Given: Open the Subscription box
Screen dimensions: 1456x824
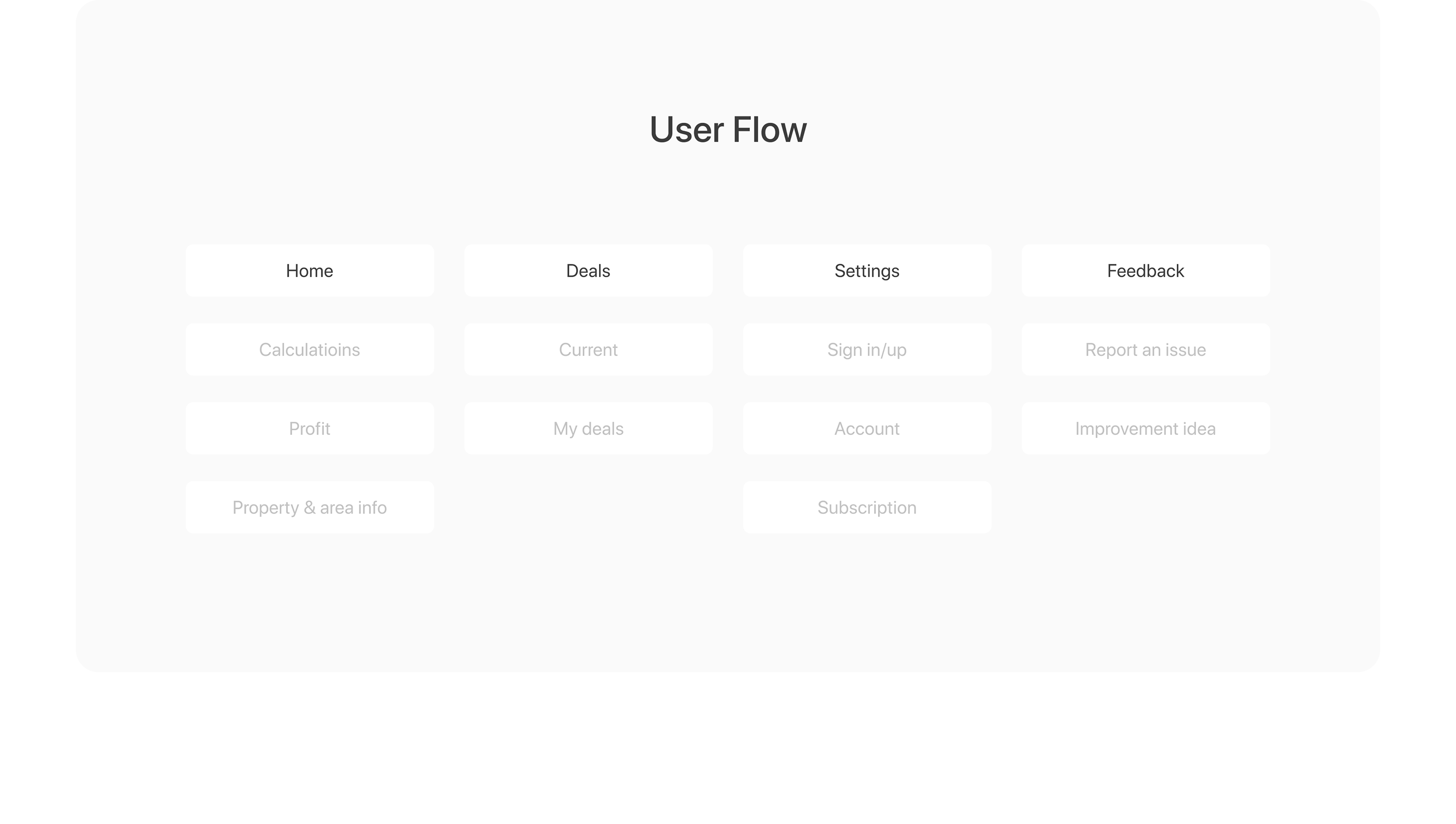Looking at the screenshot, I should pyautogui.click(x=867, y=508).
